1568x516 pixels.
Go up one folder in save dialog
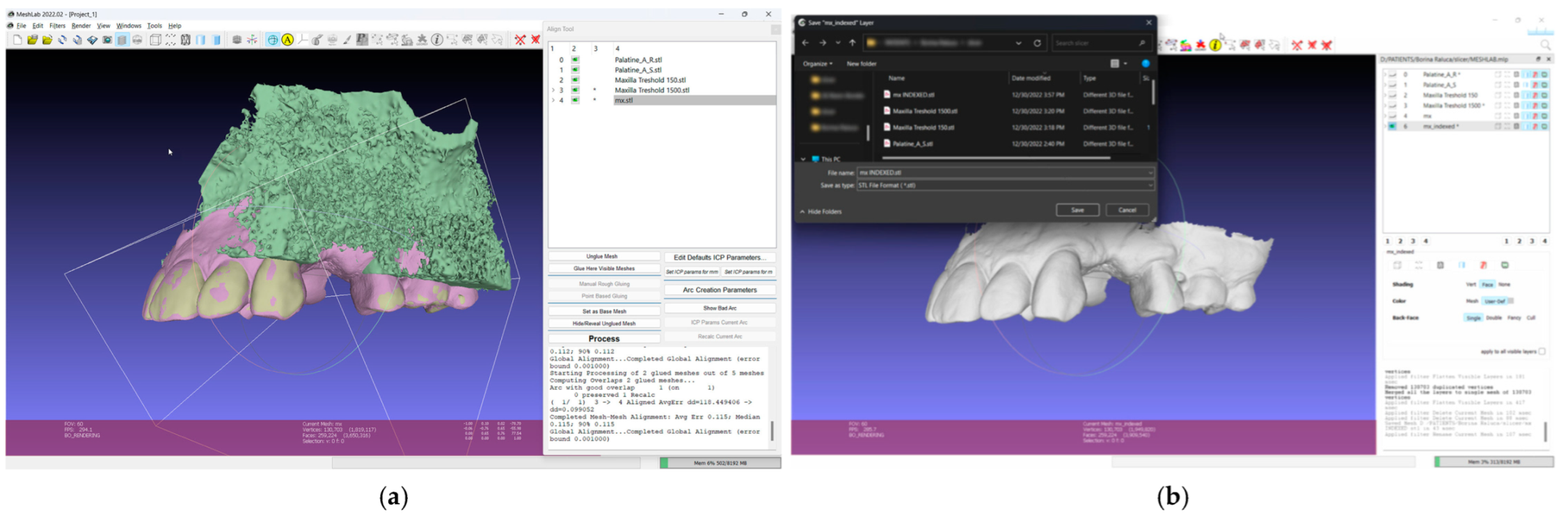click(853, 43)
